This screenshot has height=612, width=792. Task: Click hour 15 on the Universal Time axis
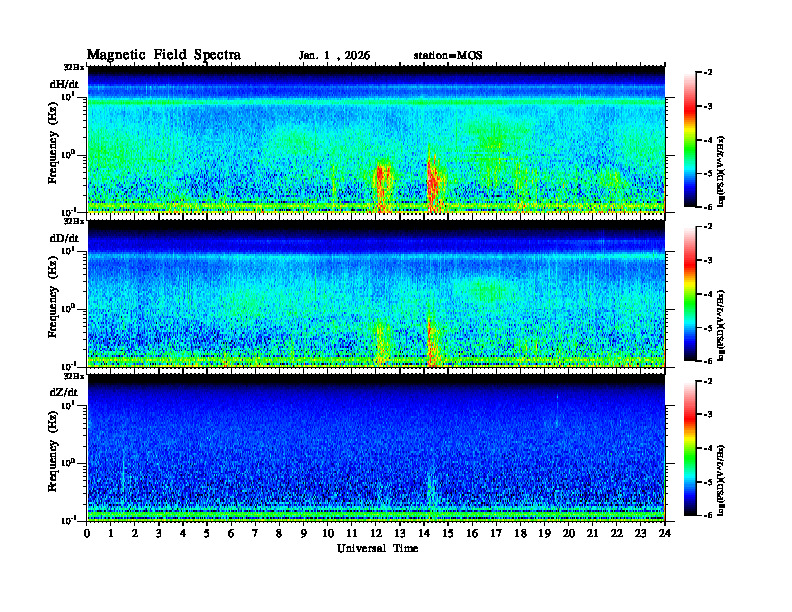click(449, 534)
